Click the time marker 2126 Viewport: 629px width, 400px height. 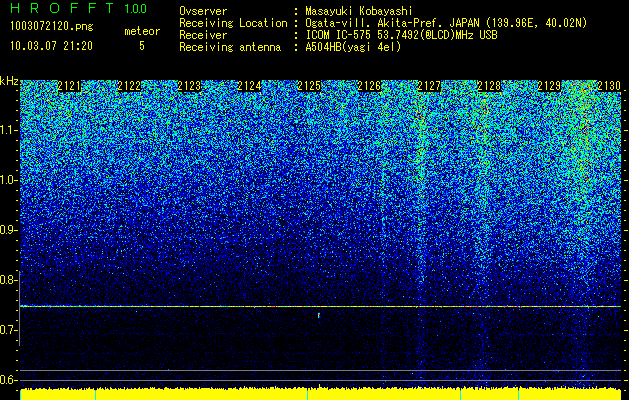(x=369, y=86)
